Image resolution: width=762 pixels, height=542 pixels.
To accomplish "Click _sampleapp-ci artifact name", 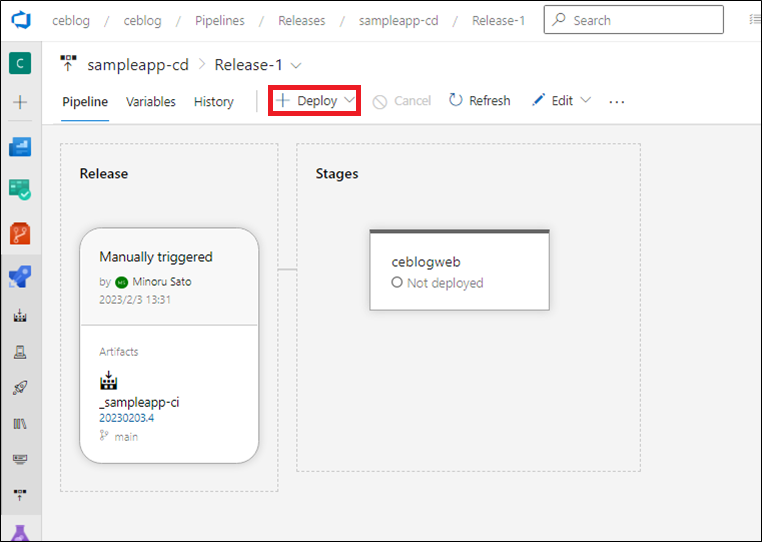I will (x=139, y=402).
